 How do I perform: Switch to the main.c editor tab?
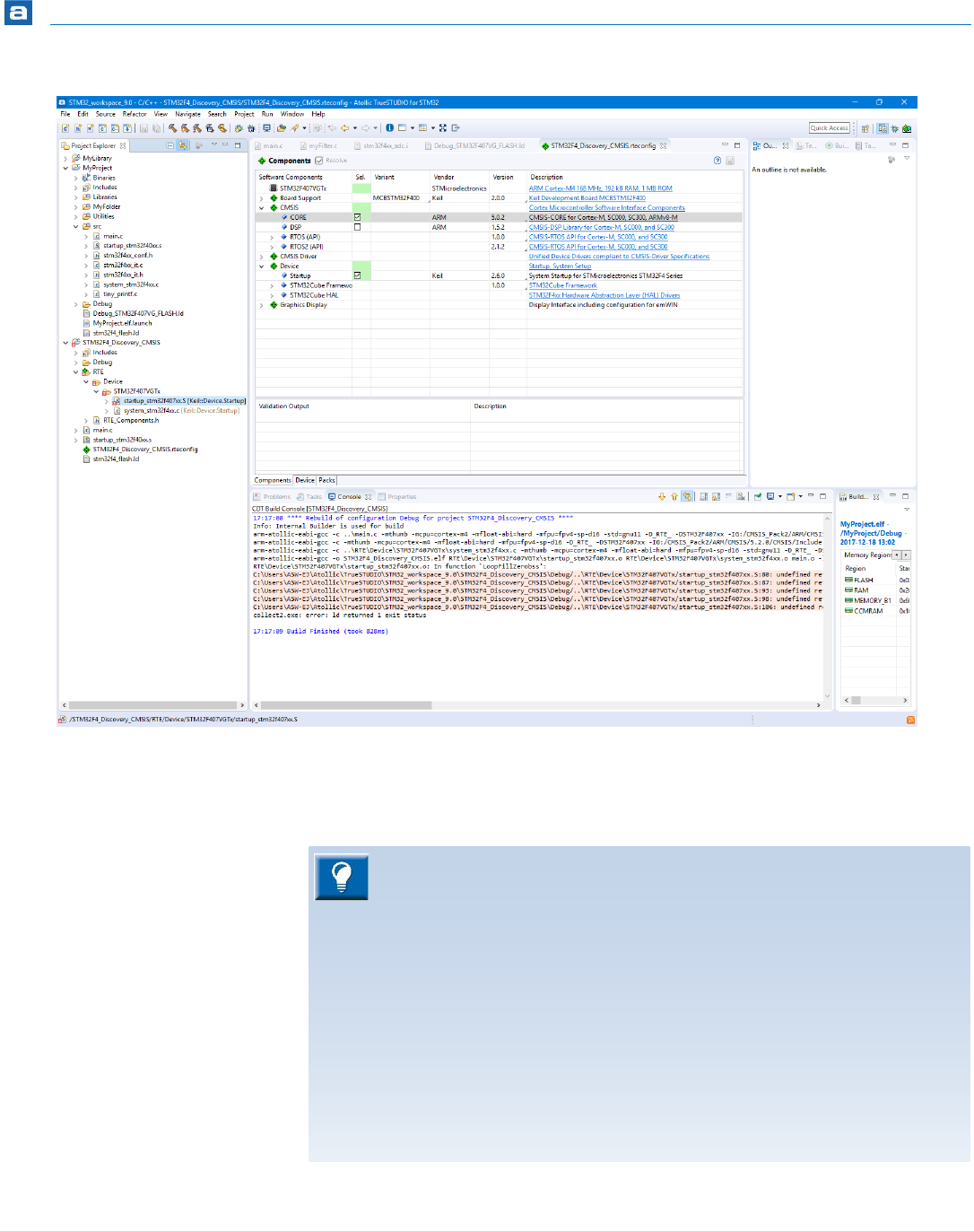pos(269,145)
